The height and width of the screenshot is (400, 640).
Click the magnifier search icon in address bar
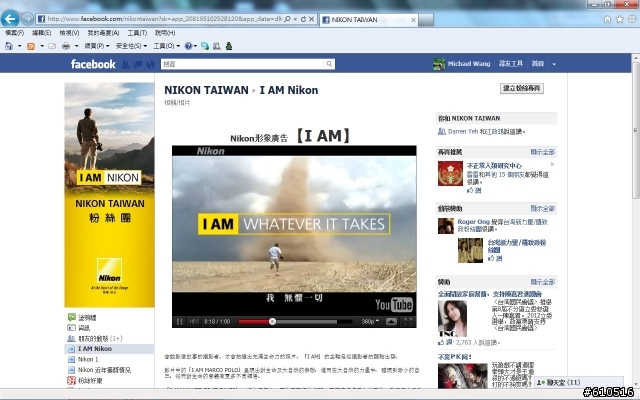point(287,19)
